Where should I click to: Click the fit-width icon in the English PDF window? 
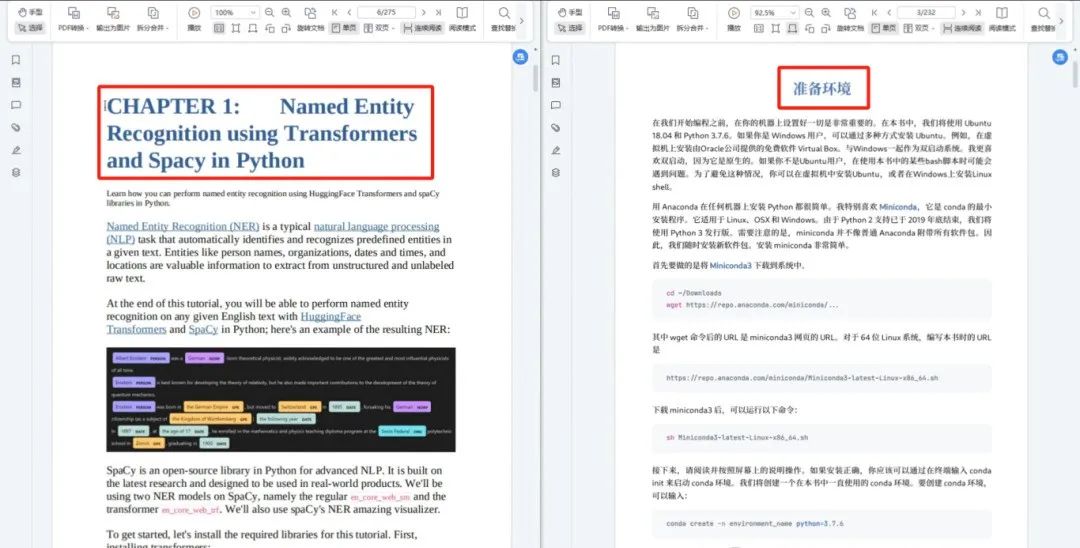pyautogui.click(x=253, y=28)
